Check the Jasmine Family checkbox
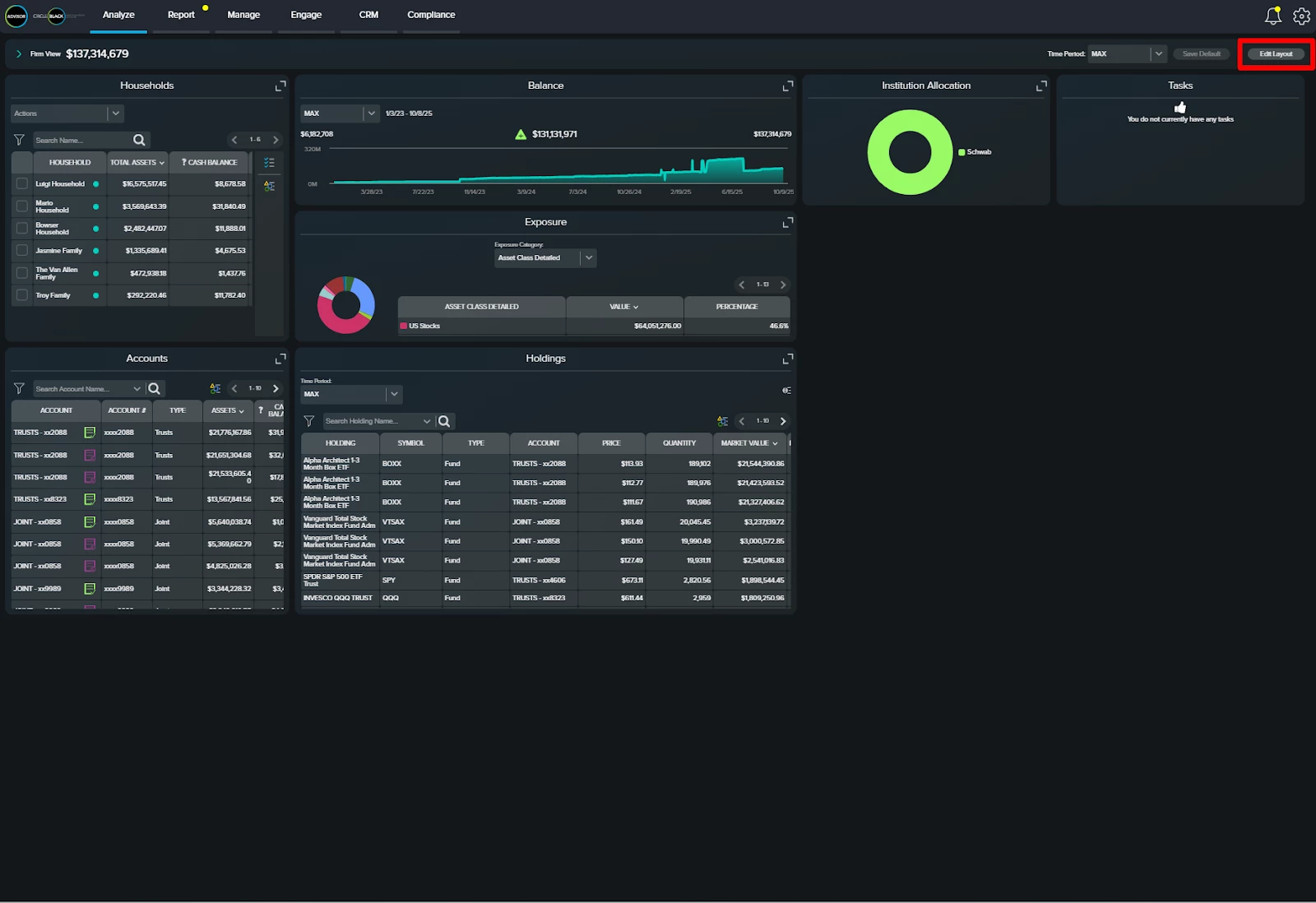Screen dimensions: 1316x903 coord(22,251)
